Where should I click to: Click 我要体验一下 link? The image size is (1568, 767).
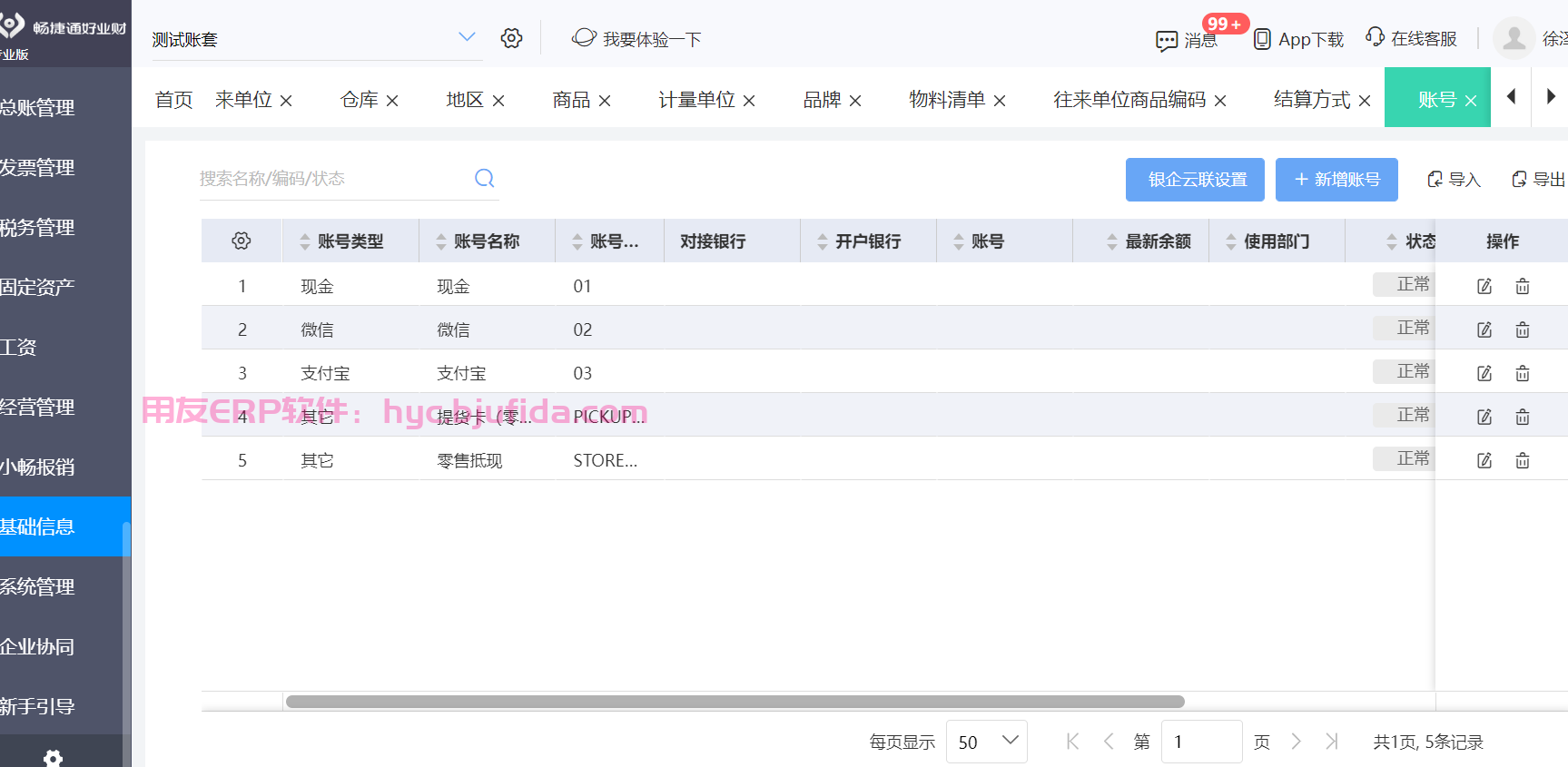[x=636, y=39]
